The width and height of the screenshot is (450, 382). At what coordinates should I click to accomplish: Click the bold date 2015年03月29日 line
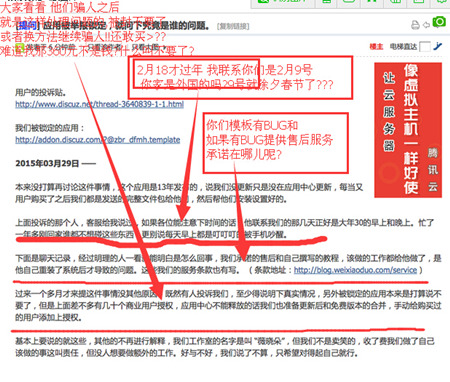pyautogui.click(x=56, y=163)
